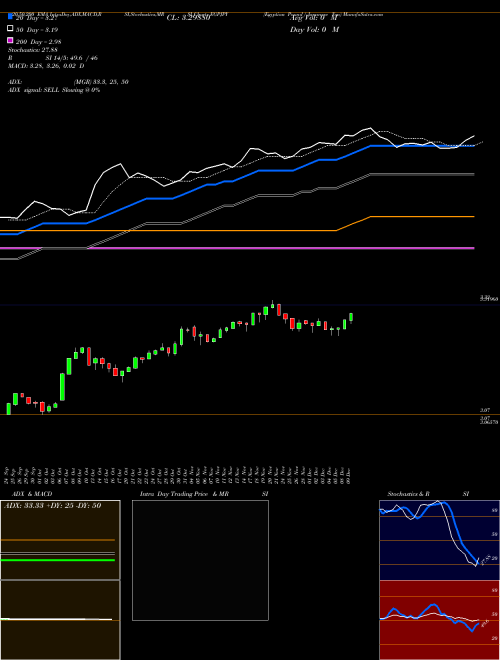
Task: Click 'ADX: 33.33 +DY: 25 -DY: 50' header
Action: pyautogui.click(x=53, y=506)
